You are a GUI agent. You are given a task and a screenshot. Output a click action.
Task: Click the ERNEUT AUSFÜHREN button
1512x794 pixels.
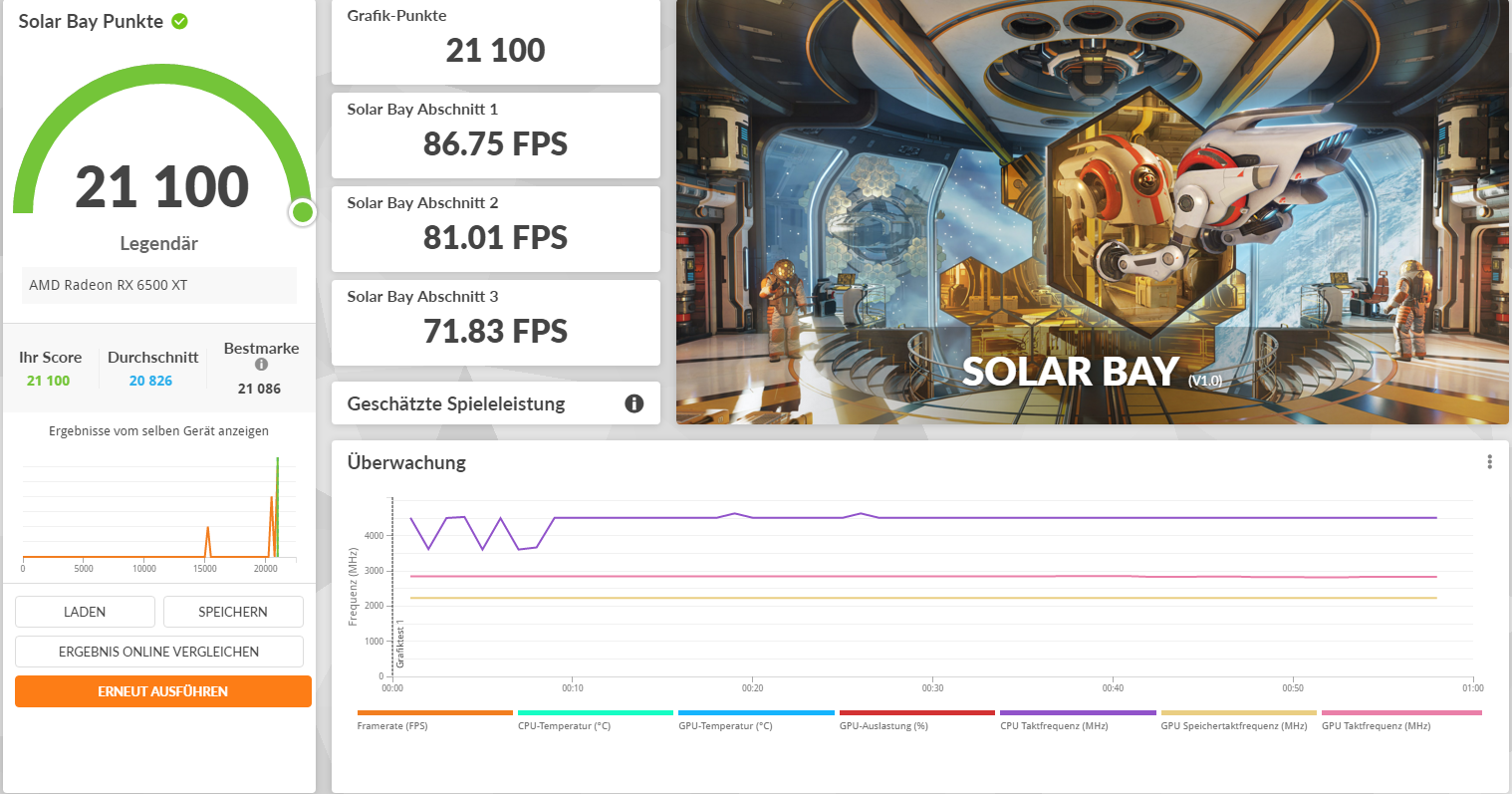click(162, 690)
